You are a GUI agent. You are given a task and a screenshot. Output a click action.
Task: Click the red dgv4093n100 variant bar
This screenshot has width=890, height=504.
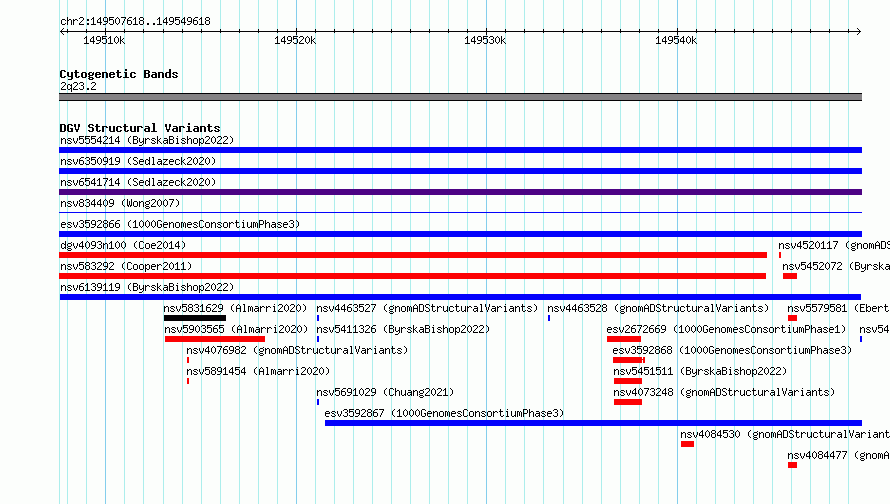(x=413, y=255)
